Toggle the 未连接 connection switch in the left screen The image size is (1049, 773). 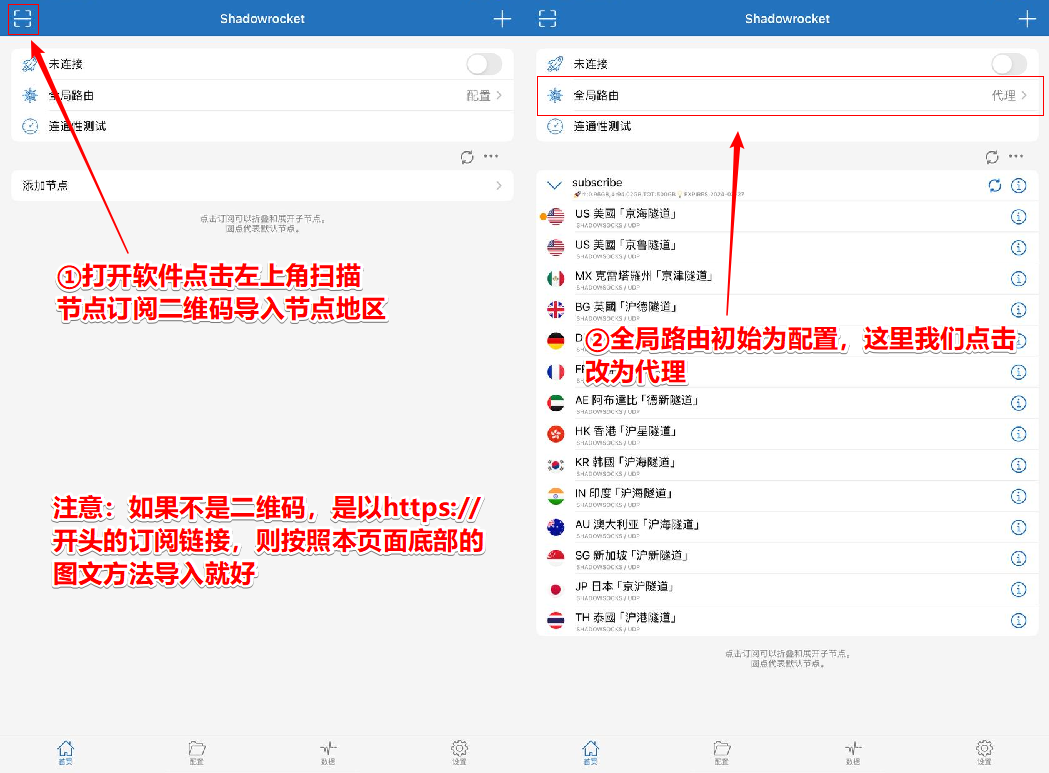[483, 64]
